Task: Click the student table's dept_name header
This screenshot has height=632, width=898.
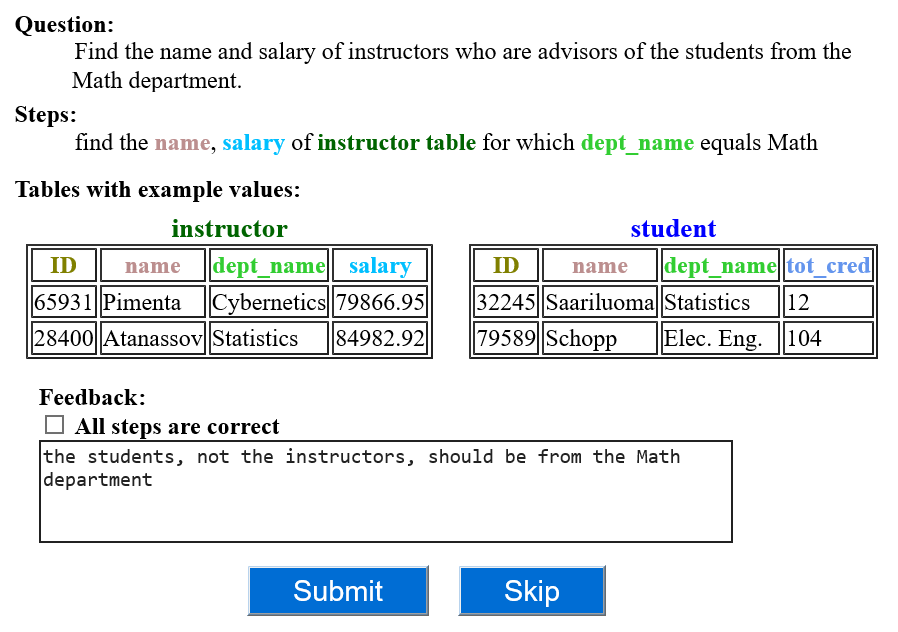Action: pyautogui.click(x=720, y=265)
